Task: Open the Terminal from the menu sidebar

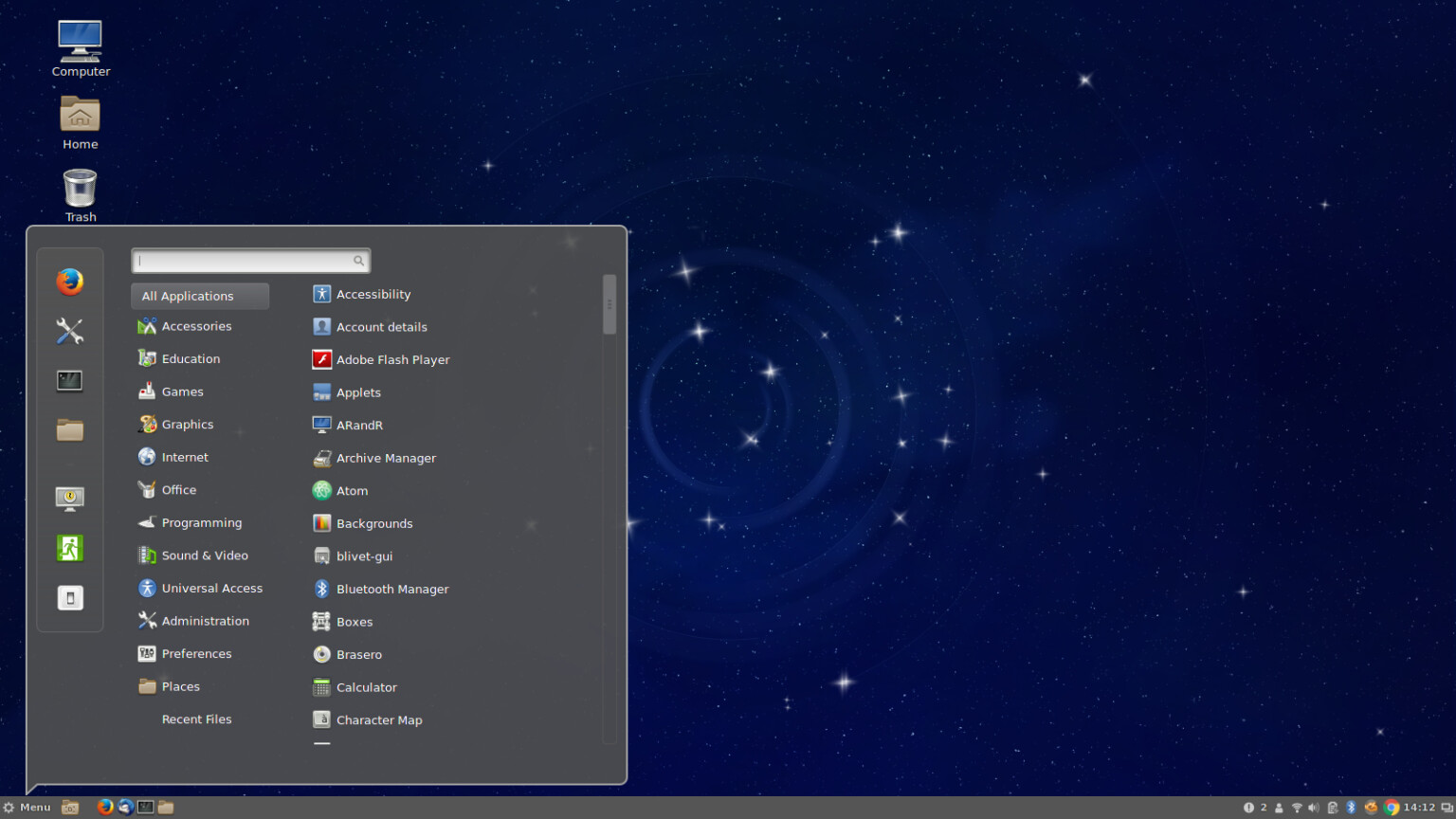Action: pyautogui.click(x=70, y=380)
